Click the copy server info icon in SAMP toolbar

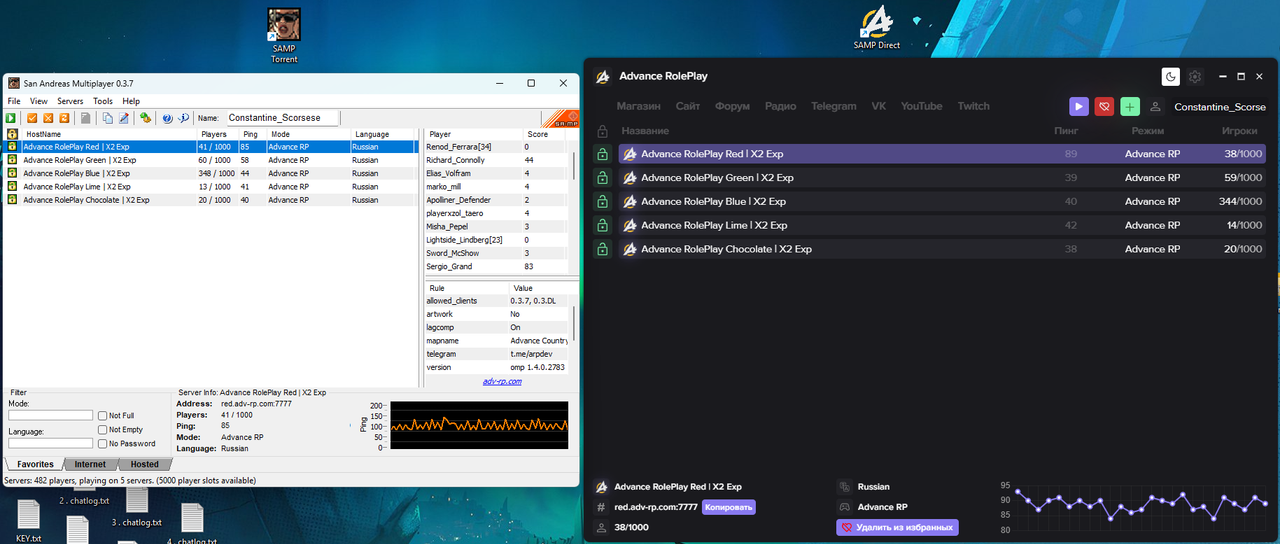click(x=108, y=118)
